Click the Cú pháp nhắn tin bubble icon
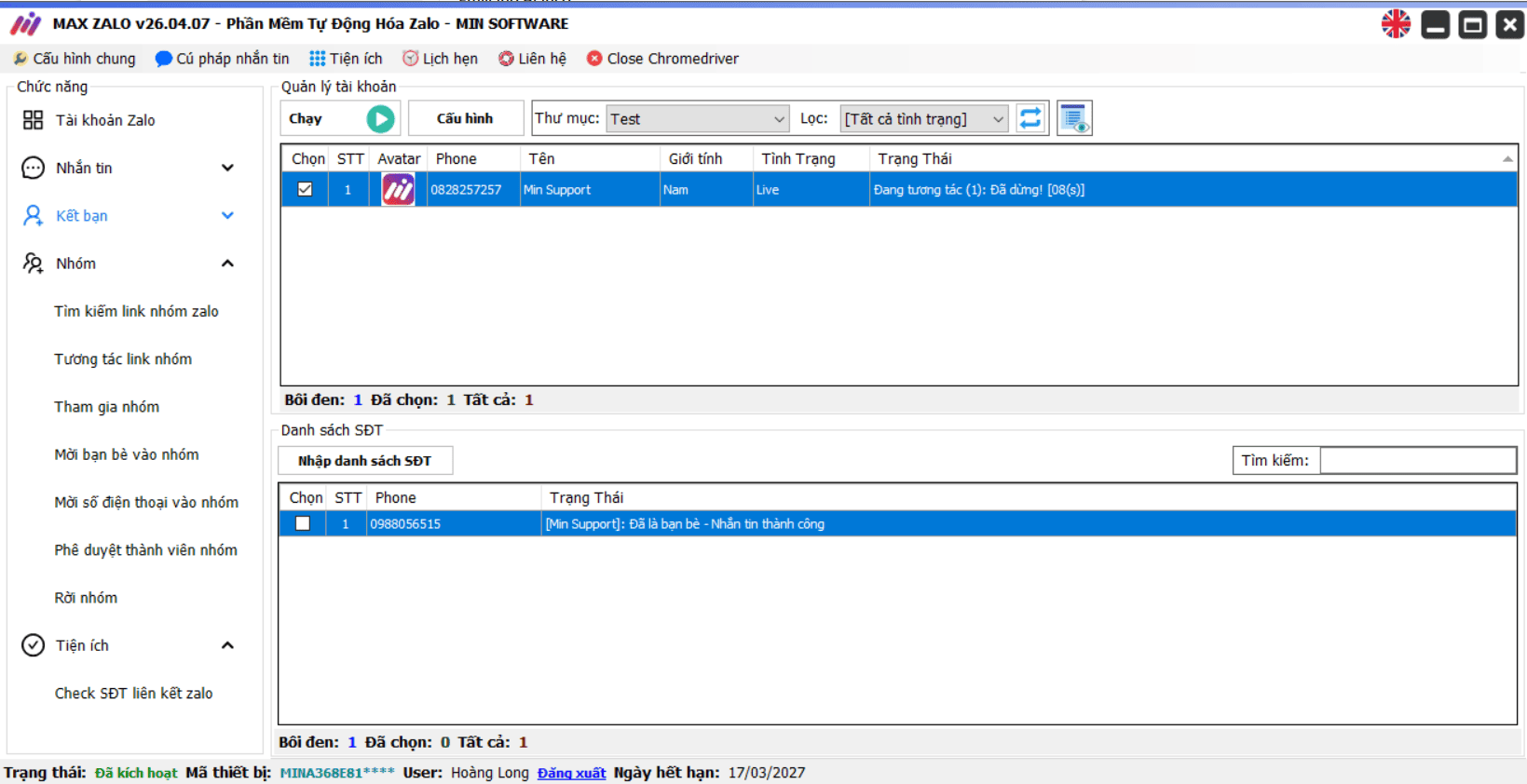The width and height of the screenshot is (1527, 784). (164, 59)
